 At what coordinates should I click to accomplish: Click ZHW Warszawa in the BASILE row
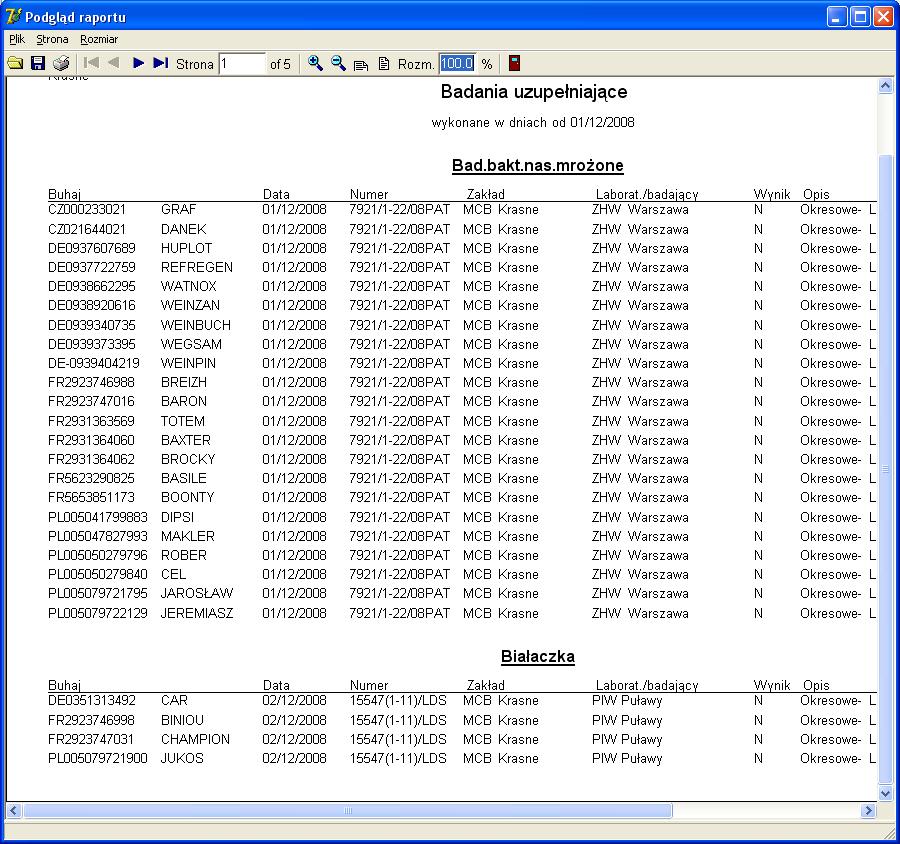pyautogui.click(x=640, y=478)
